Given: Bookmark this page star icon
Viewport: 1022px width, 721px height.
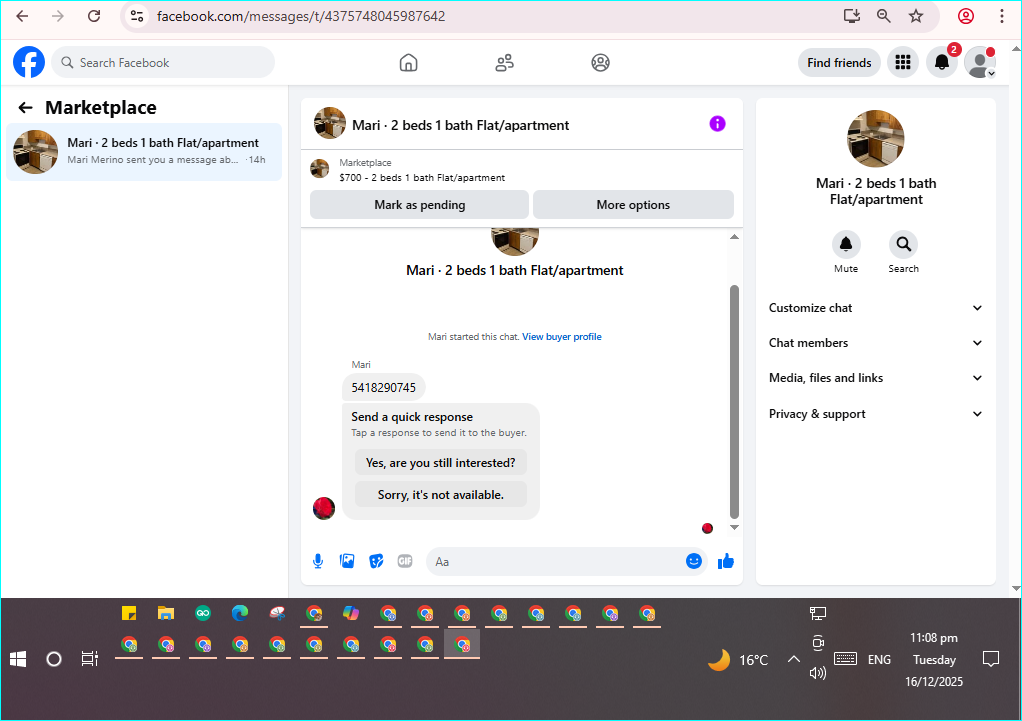Looking at the screenshot, I should coord(916,16).
